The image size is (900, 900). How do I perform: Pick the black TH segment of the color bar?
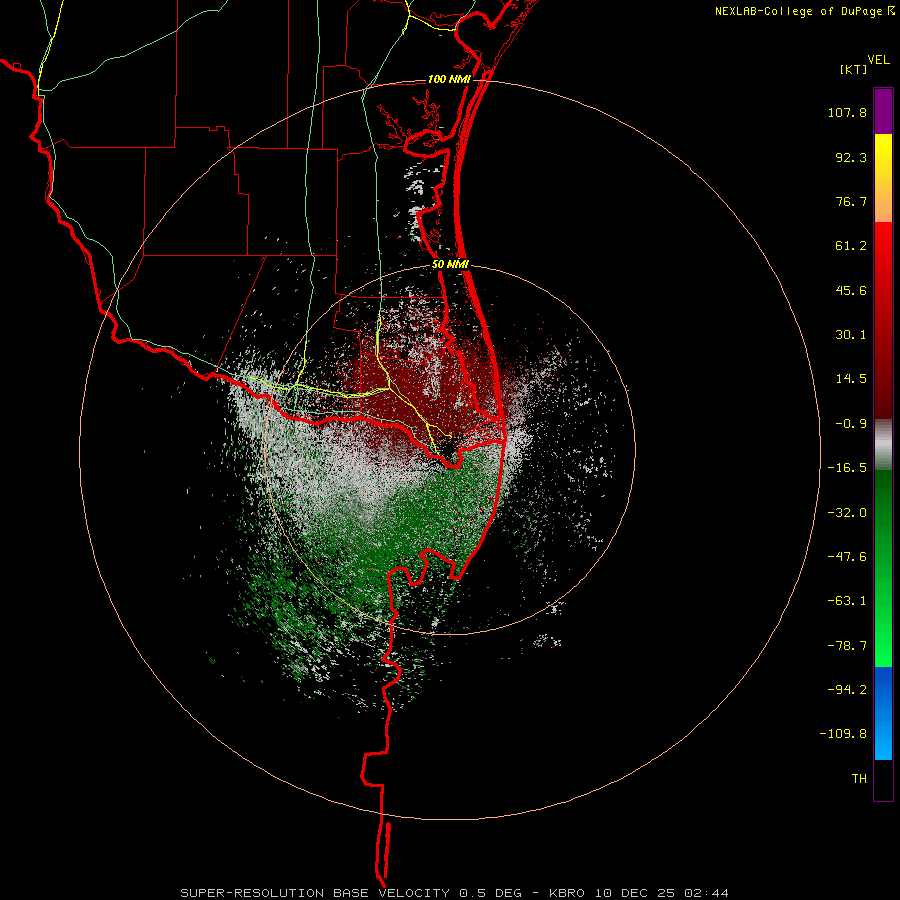883,780
